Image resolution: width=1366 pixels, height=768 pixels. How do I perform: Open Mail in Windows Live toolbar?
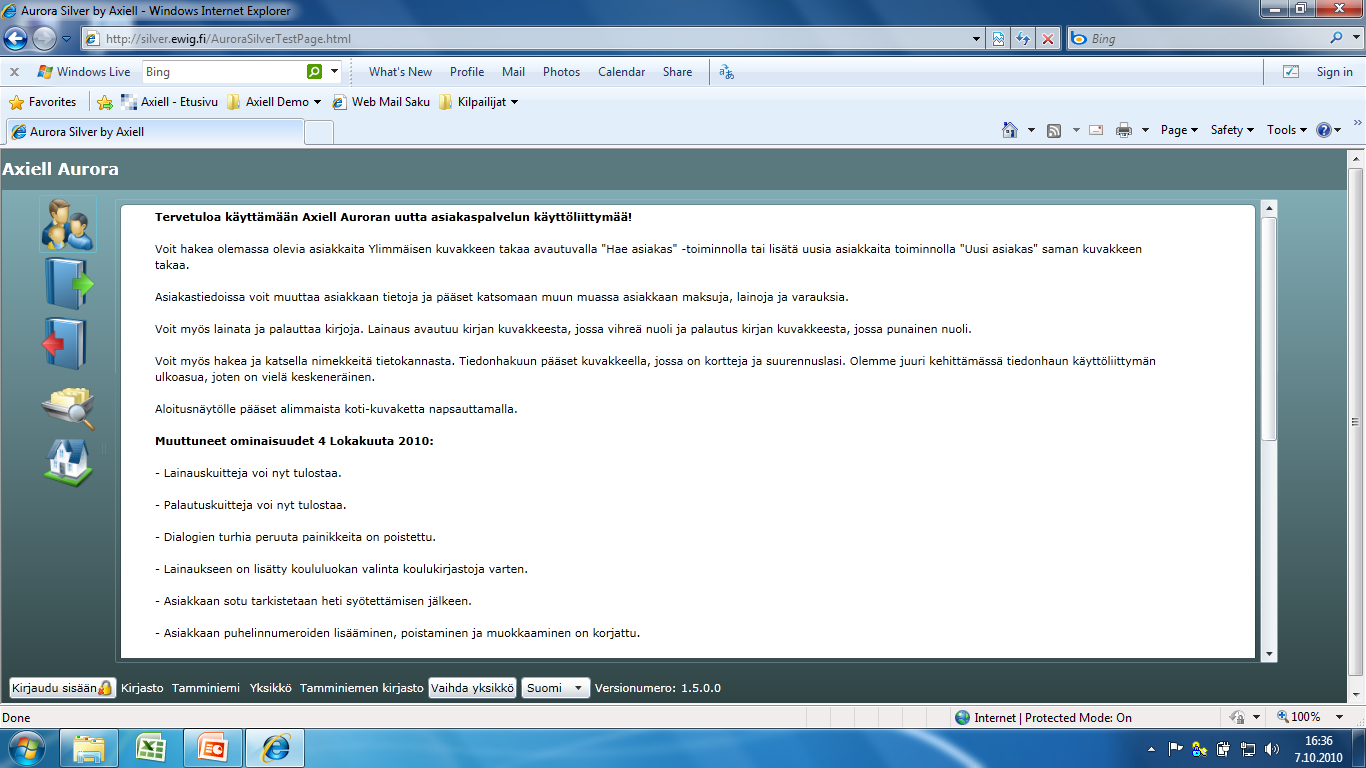point(514,72)
